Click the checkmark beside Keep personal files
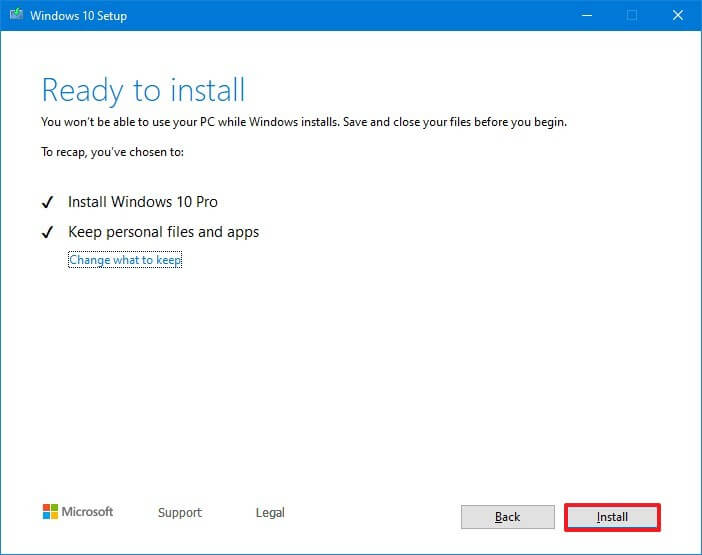702x555 pixels. [47, 232]
